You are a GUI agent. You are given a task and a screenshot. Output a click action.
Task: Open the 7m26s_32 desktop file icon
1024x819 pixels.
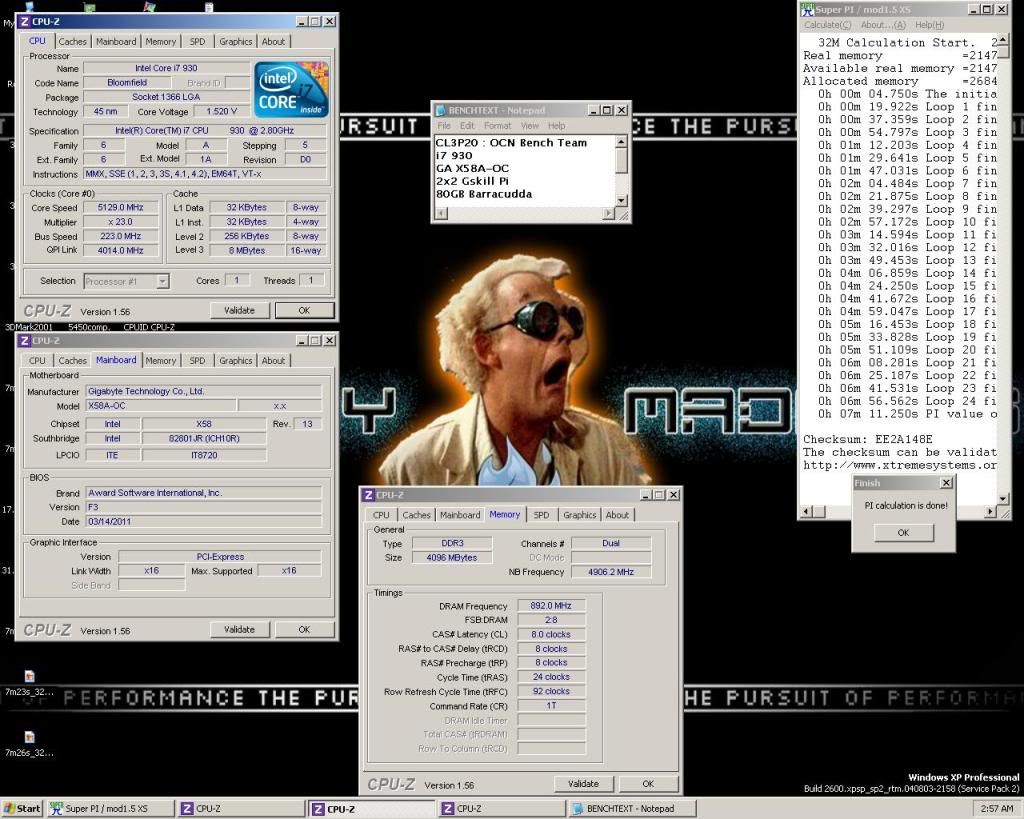[29, 737]
